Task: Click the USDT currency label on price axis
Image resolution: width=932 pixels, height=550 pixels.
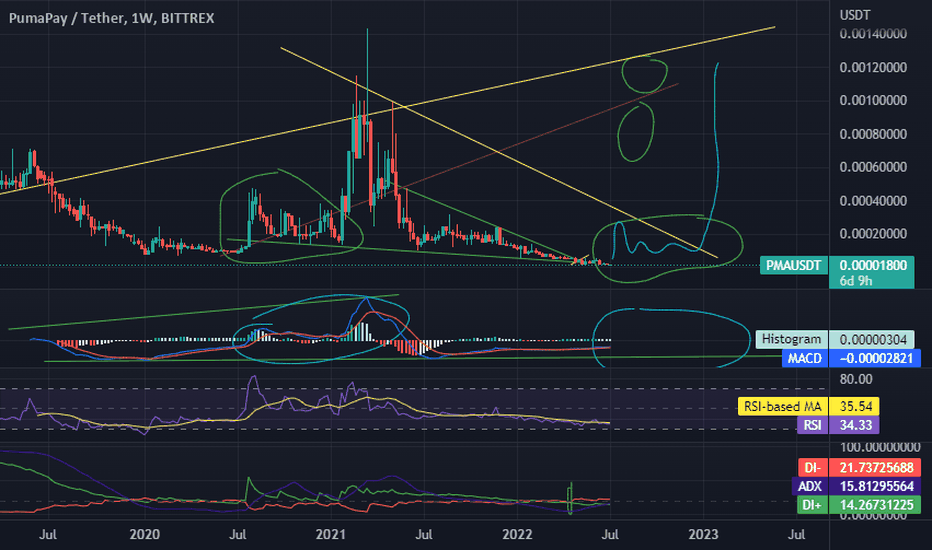Action: 855,15
